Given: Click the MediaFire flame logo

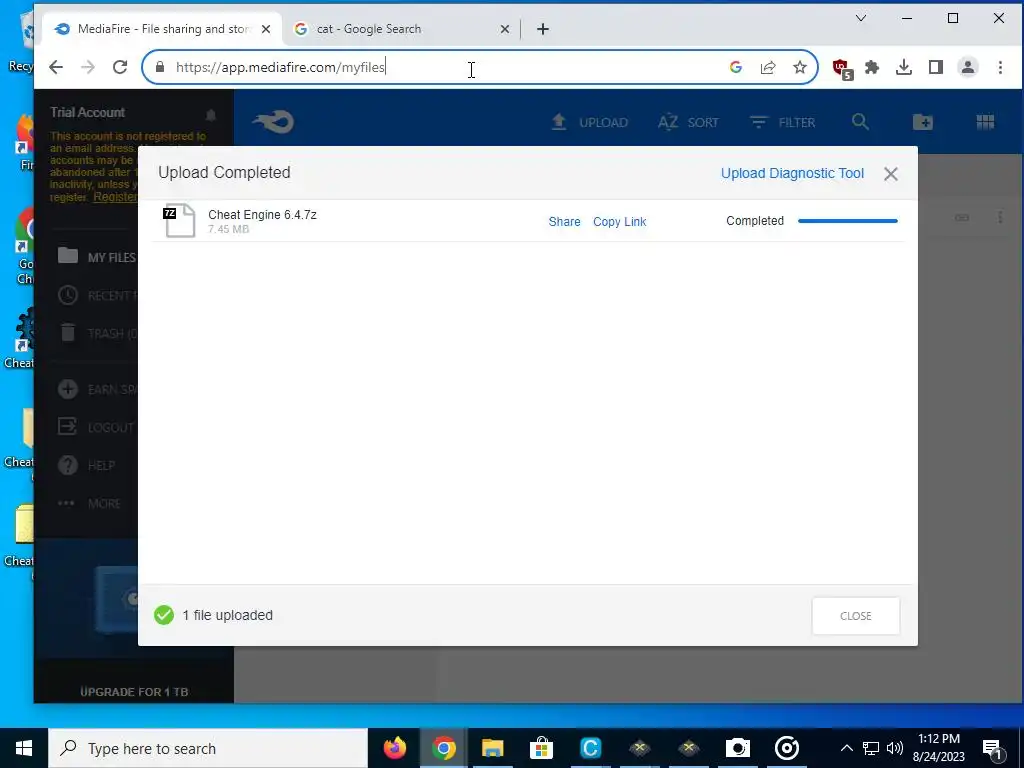Looking at the screenshot, I should coord(274,121).
